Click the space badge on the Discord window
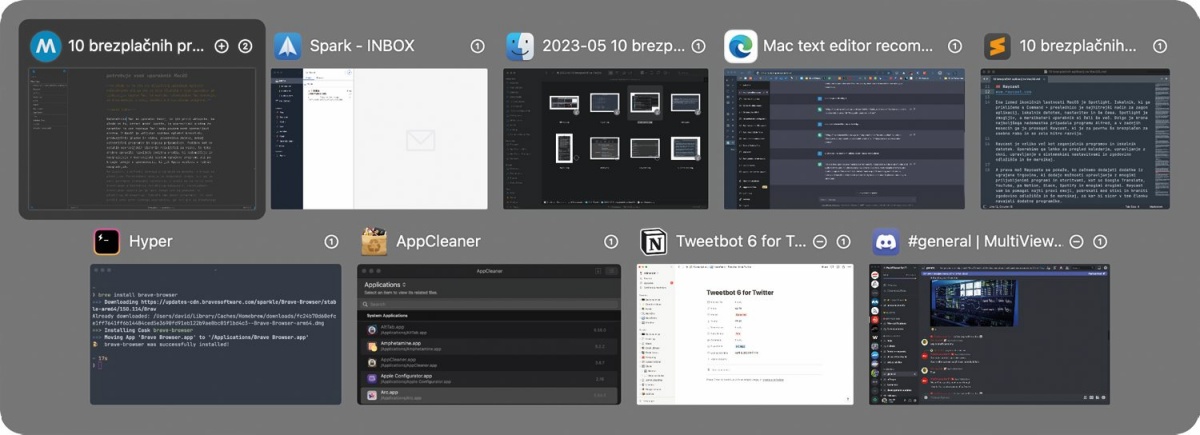The width and height of the screenshot is (1200, 435). pos(1100,242)
